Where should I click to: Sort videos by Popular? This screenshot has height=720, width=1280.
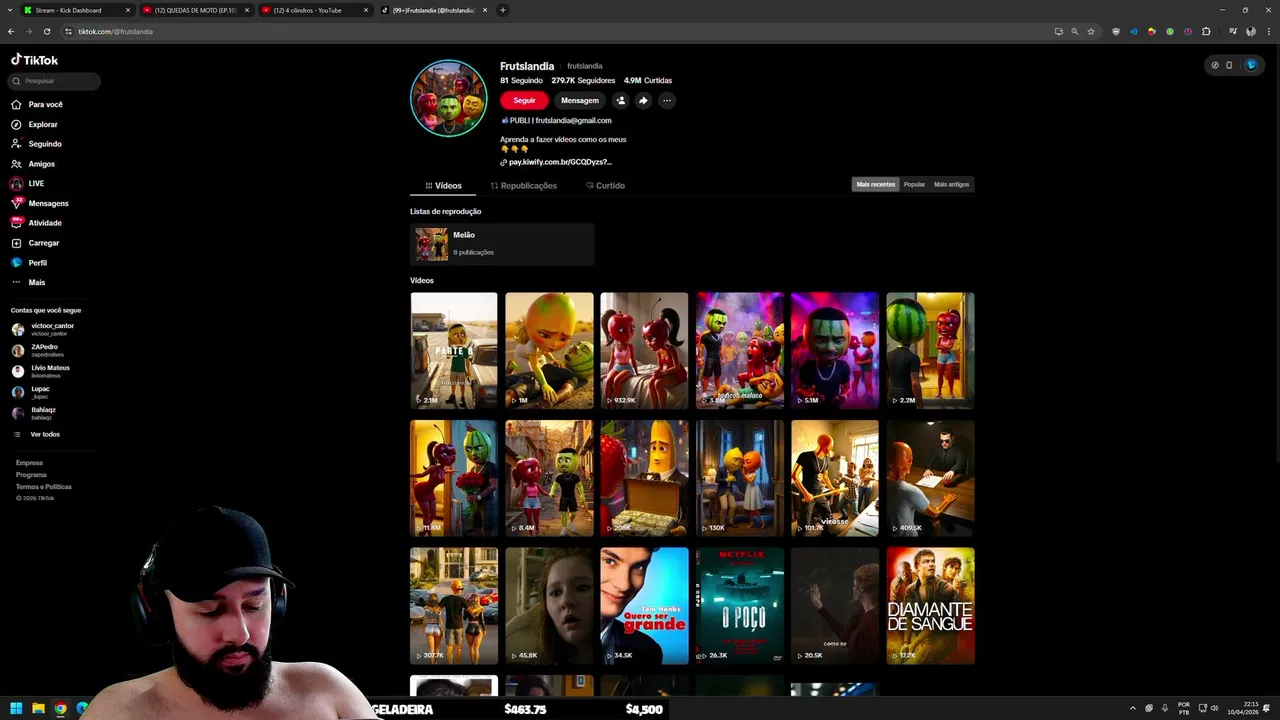pos(914,184)
